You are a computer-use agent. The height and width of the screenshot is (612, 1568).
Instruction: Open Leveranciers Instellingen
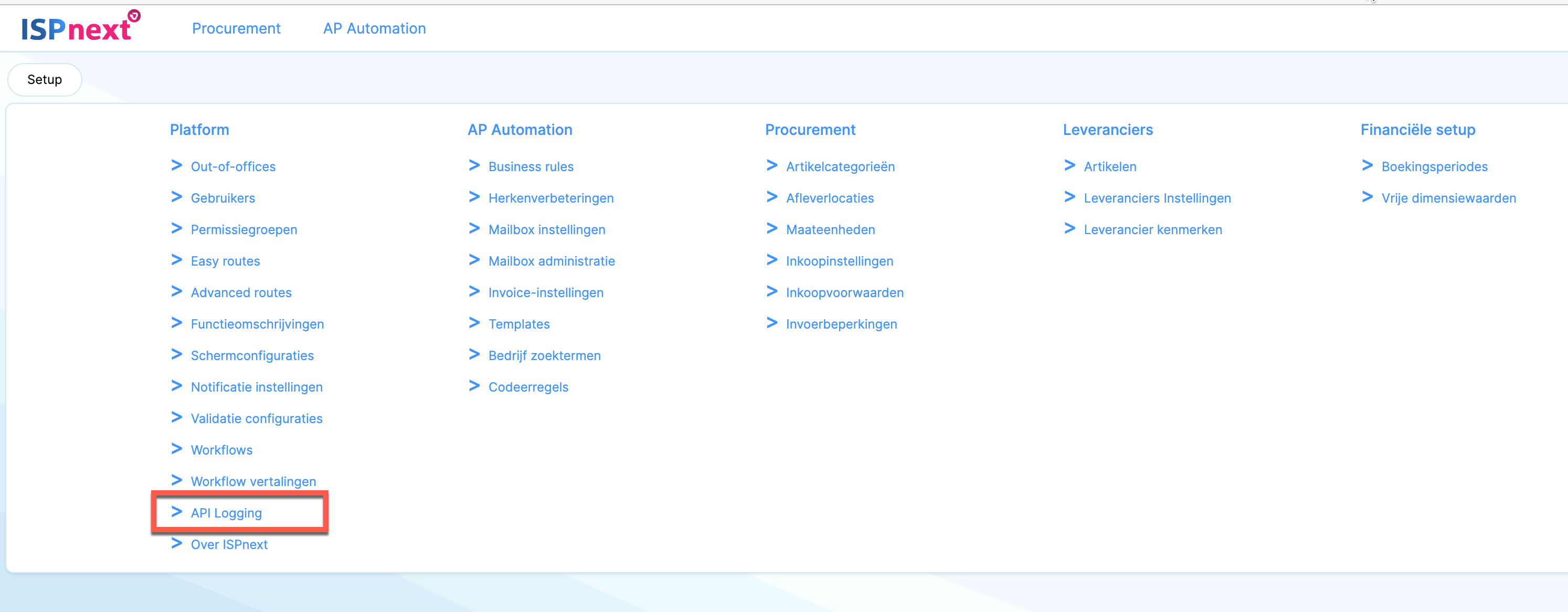1157,198
